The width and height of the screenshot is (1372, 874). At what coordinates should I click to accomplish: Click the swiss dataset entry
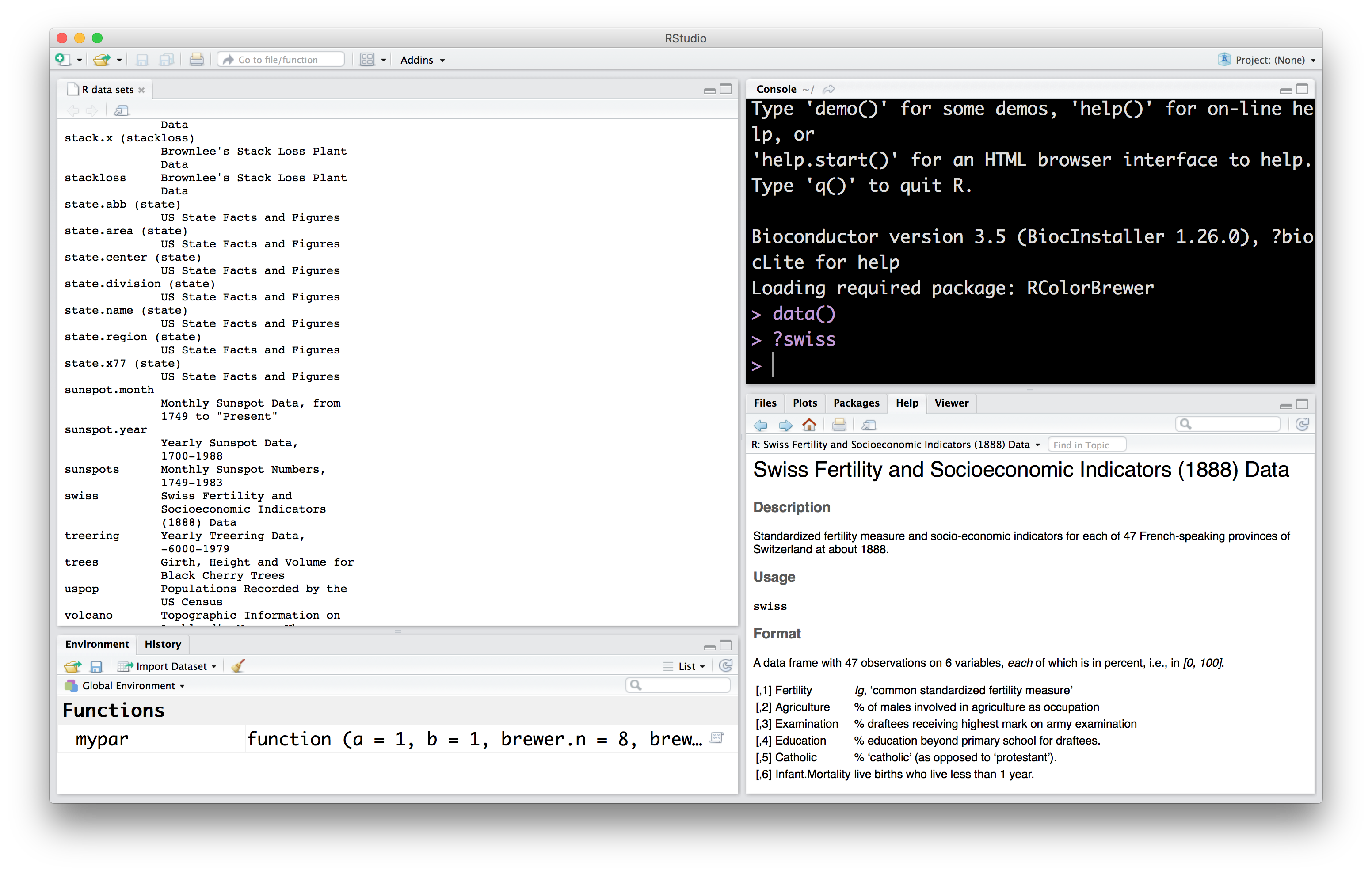coord(81,496)
